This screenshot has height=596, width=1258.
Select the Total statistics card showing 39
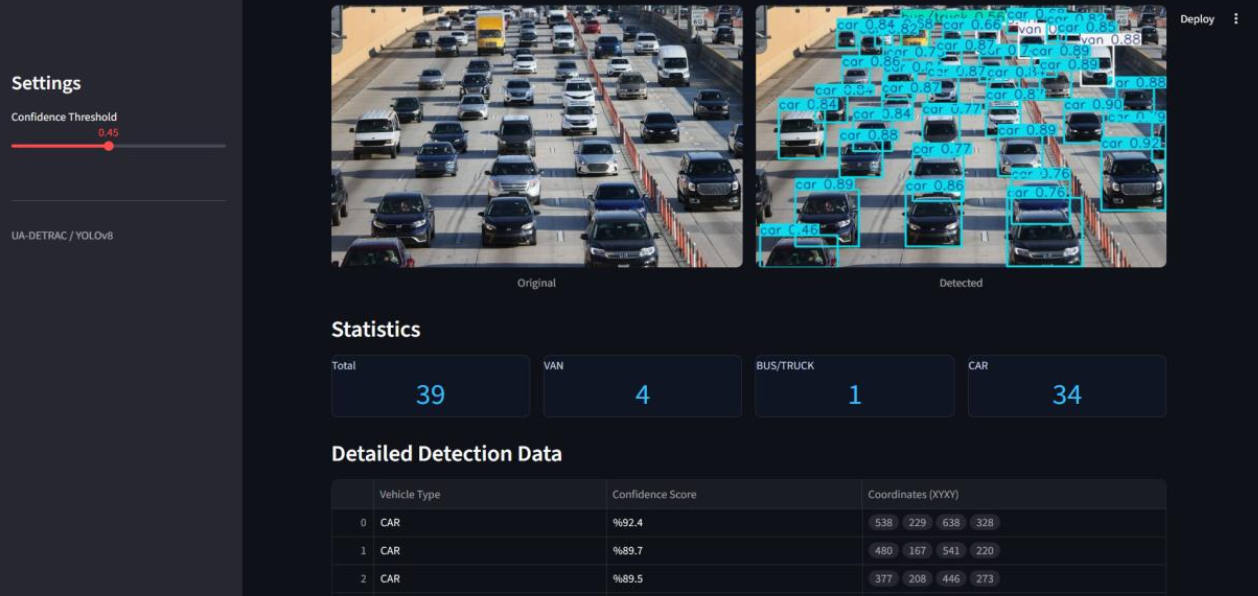[x=430, y=386]
